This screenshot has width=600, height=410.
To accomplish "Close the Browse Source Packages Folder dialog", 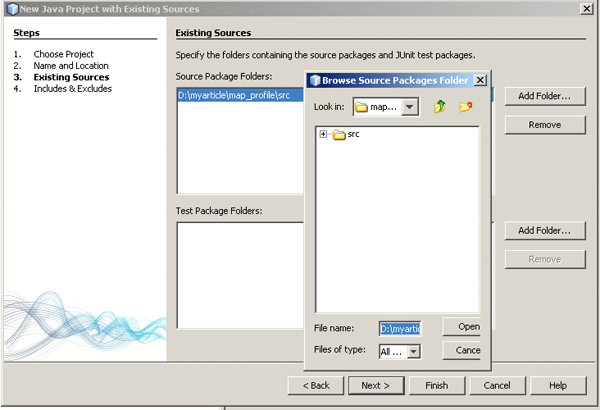I will (480, 80).
